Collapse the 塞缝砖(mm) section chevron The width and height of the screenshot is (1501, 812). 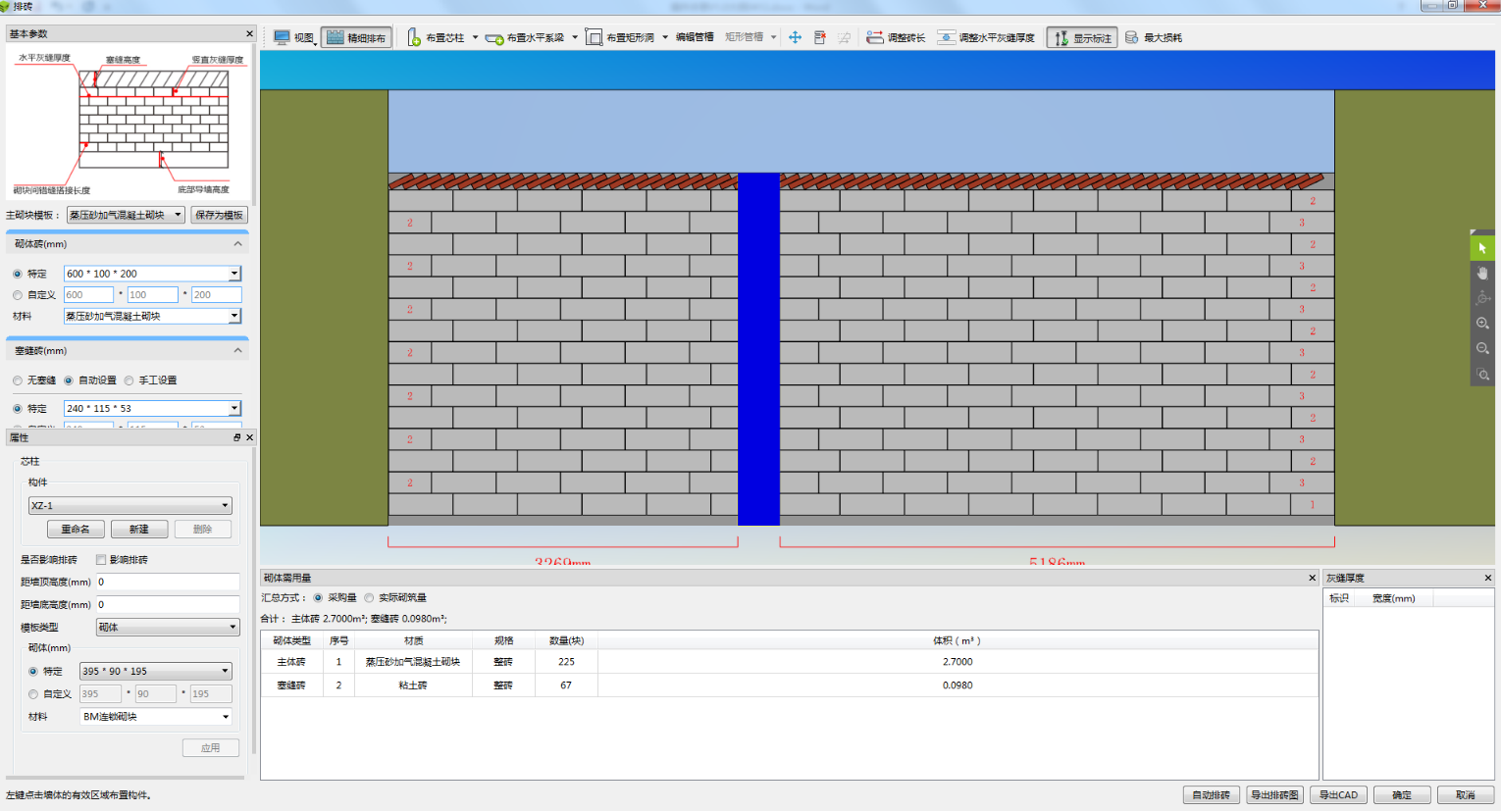237,351
